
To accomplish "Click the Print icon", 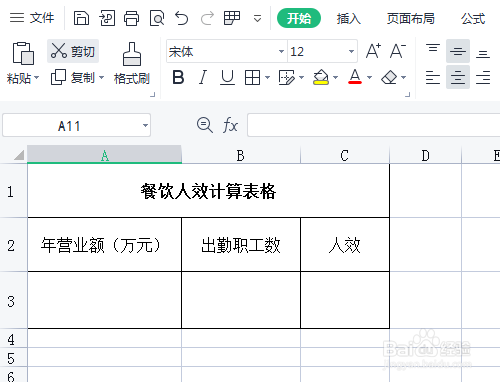I will [132, 18].
